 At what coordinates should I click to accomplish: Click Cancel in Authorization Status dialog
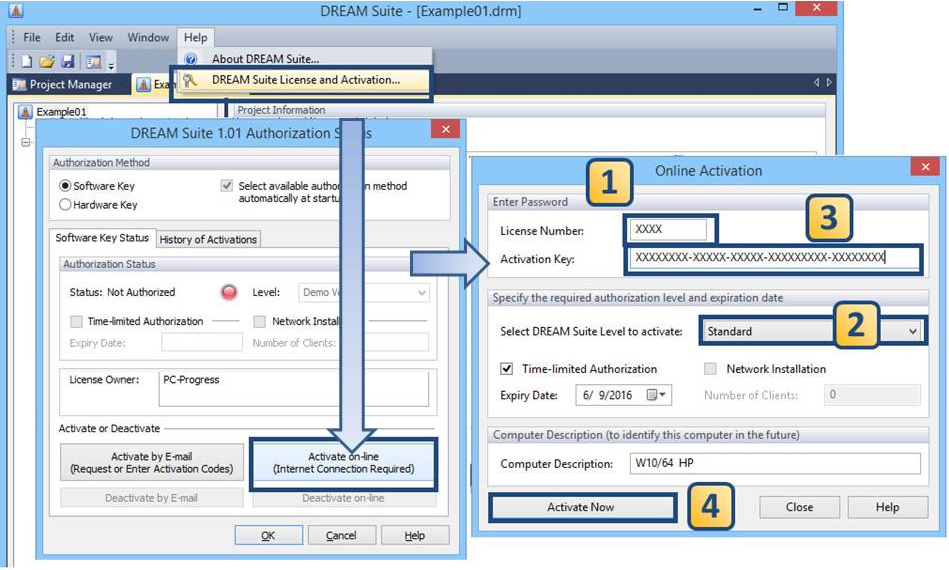click(x=341, y=536)
